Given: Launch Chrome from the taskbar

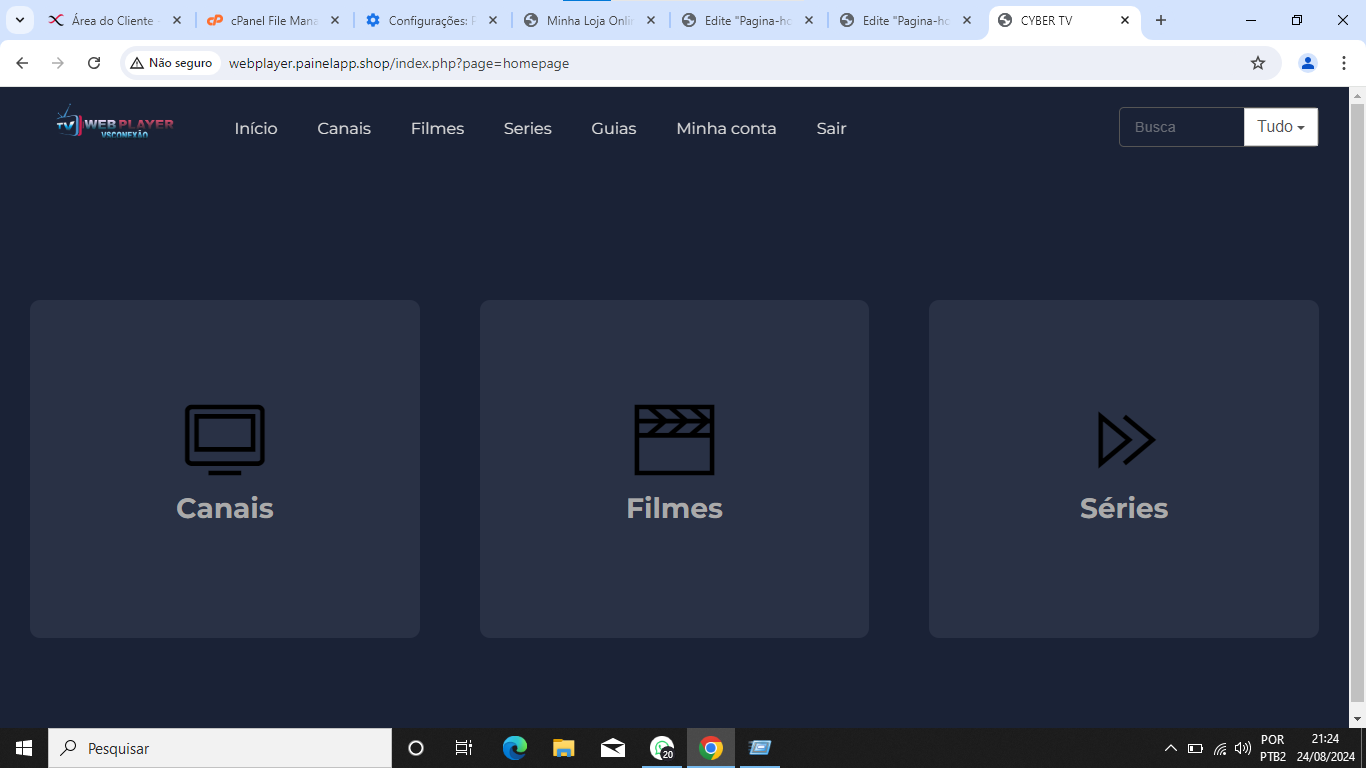Looking at the screenshot, I should pyautogui.click(x=710, y=747).
